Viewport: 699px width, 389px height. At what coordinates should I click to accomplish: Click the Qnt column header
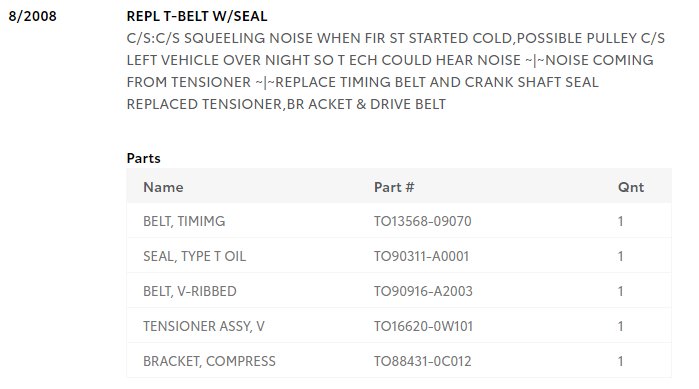click(631, 187)
